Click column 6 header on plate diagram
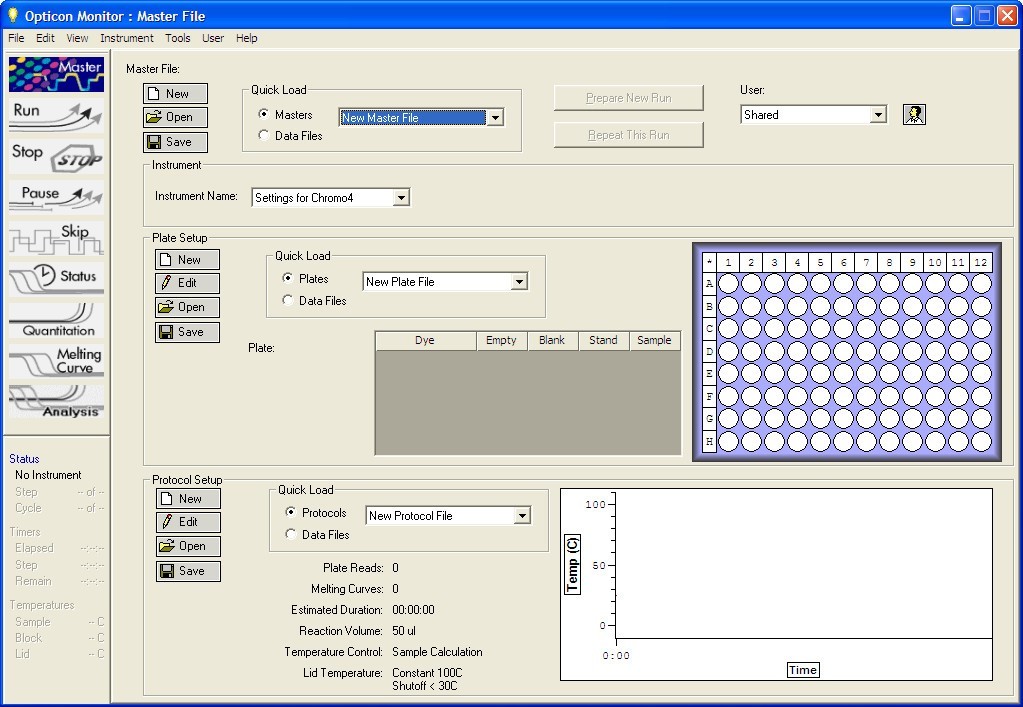 [843, 262]
